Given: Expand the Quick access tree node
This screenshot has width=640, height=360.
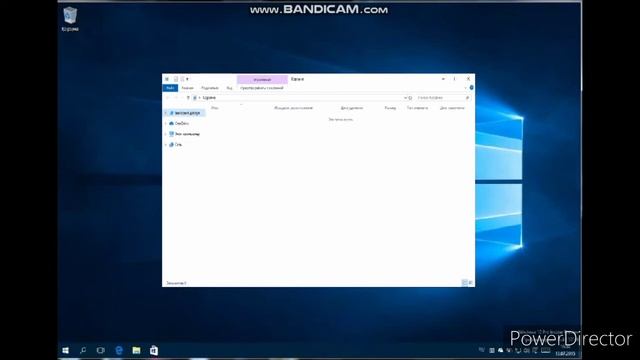Looking at the screenshot, I should click(x=166, y=113).
